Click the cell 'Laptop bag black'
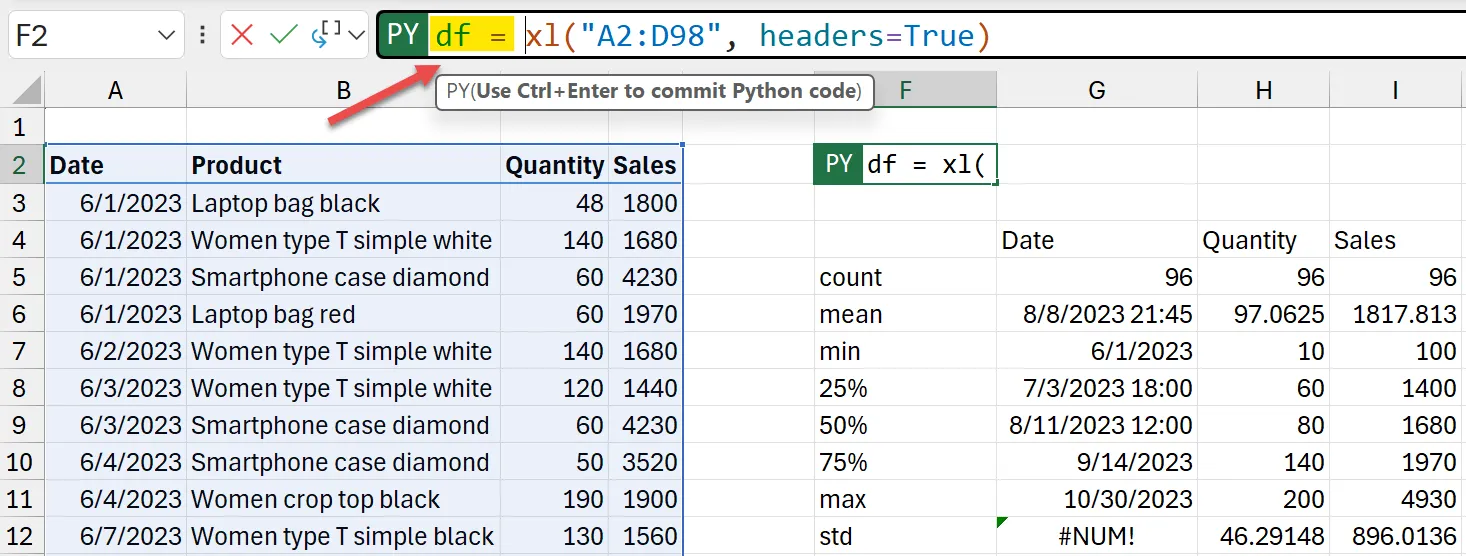The height and width of the screenshot is (556, 1466). click(x=344, y=203)
